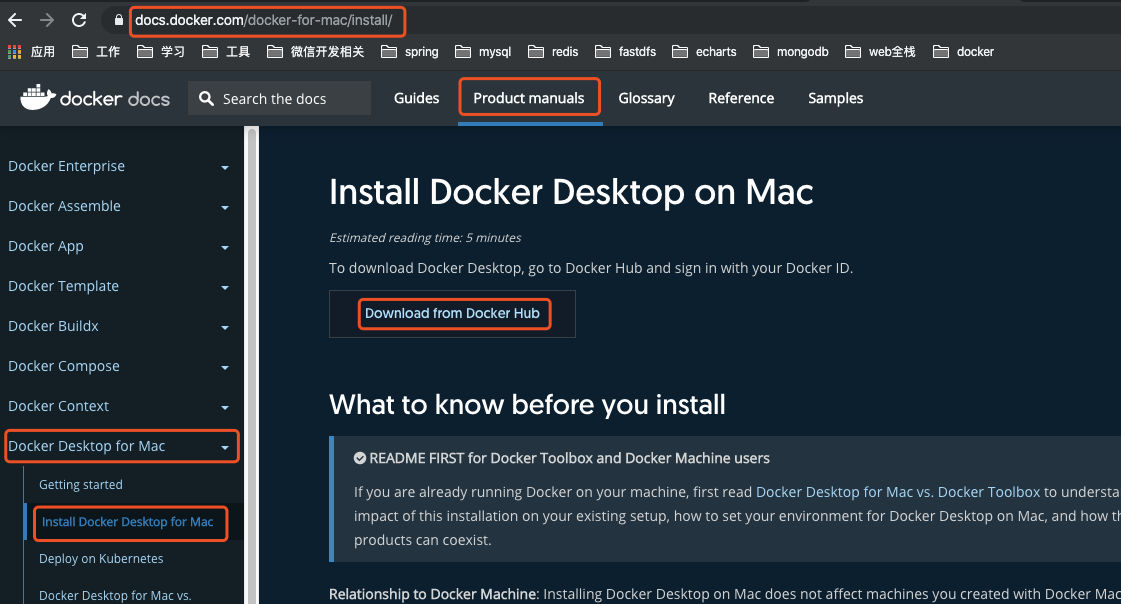Select Docker Enterprise sidebar label
The height and width of the screenshot is (604, 1121).
[66, 166]
